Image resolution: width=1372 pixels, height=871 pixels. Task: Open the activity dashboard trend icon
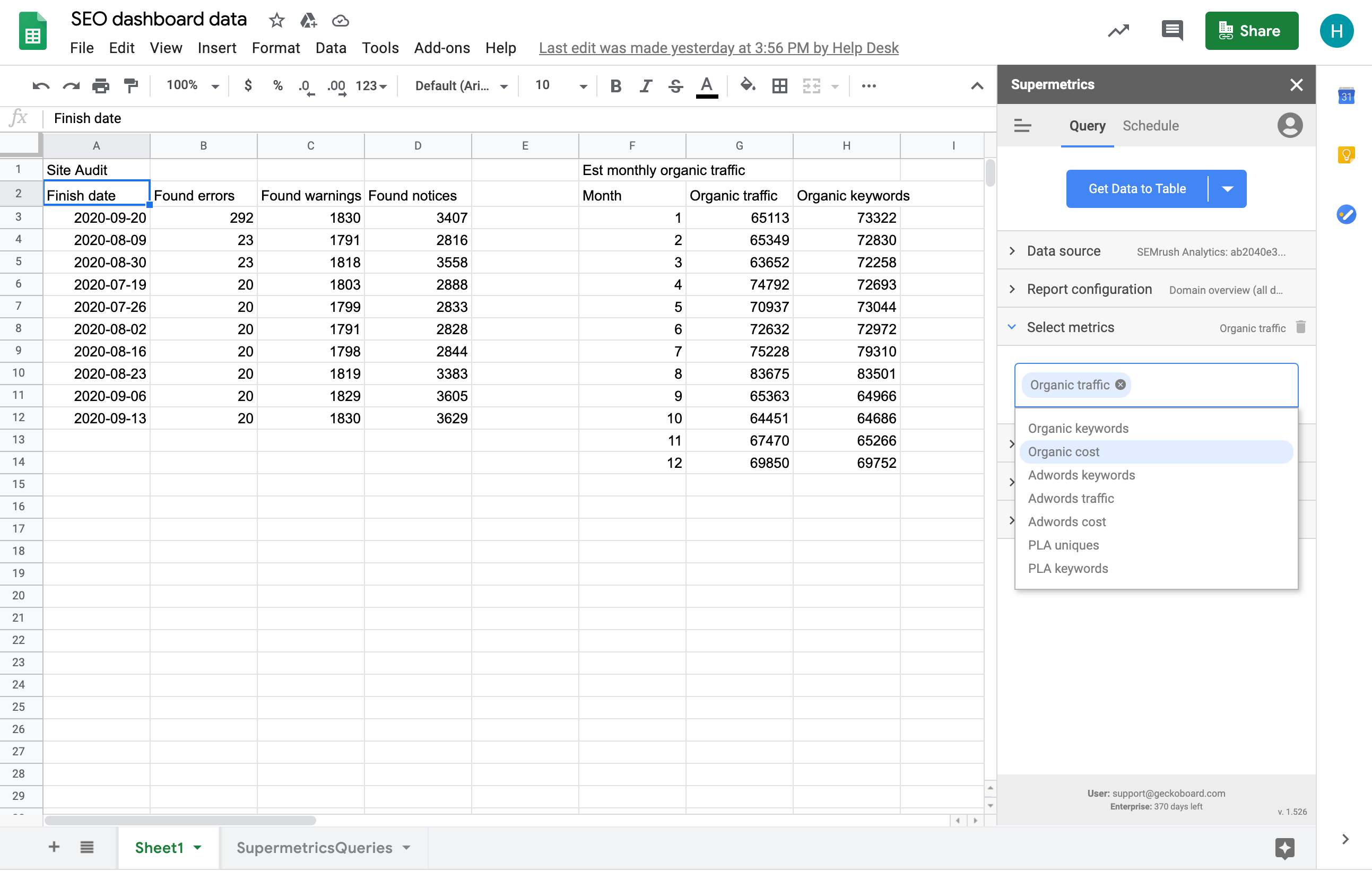point(1118,31)
